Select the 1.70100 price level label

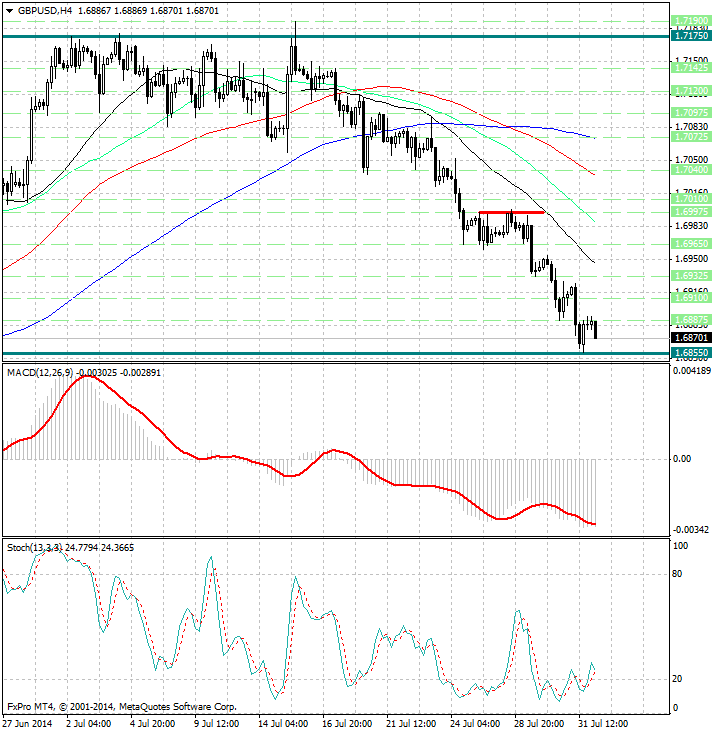tap(691, 199)
